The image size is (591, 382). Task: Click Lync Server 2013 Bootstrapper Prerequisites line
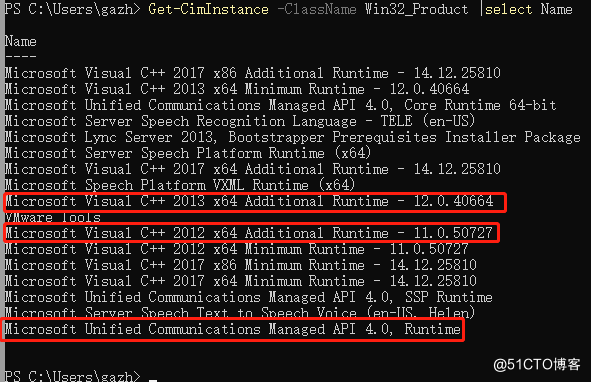(x=292, y=137)
